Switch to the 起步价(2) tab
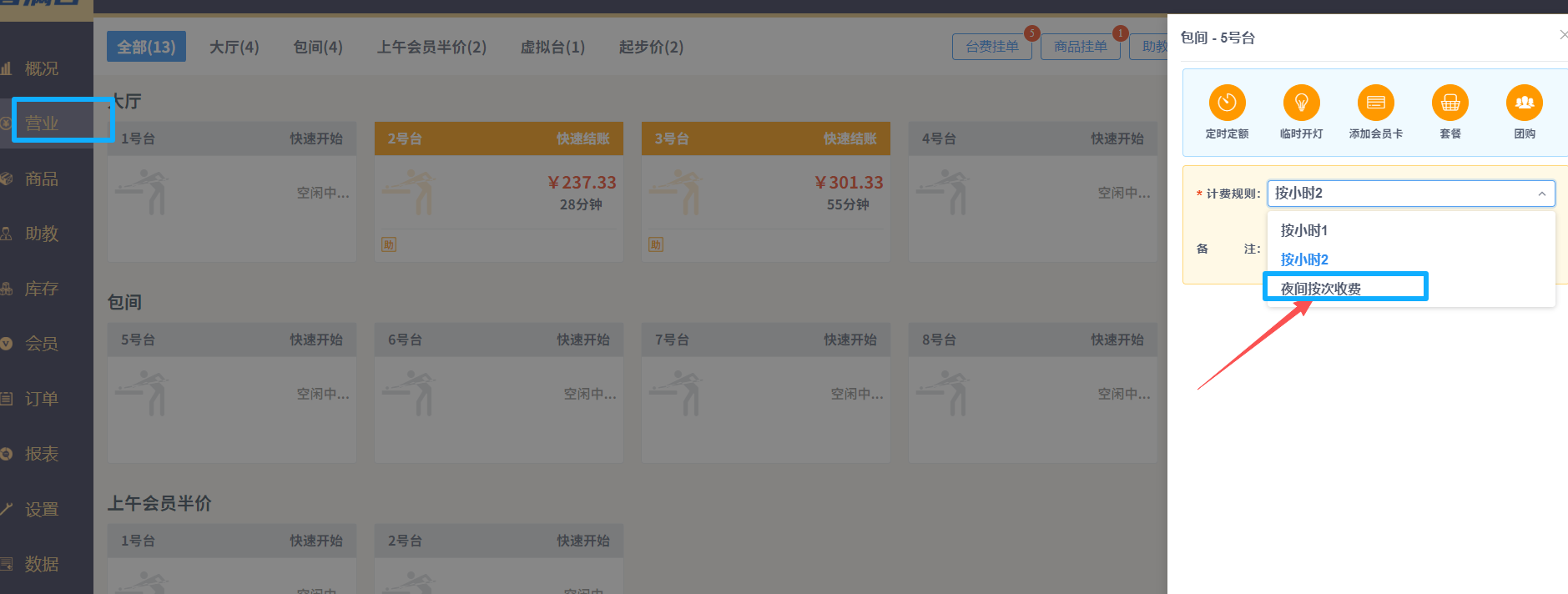Viewport: 1568px width, 594px height. pyautogui.click(x=651, y=47)
